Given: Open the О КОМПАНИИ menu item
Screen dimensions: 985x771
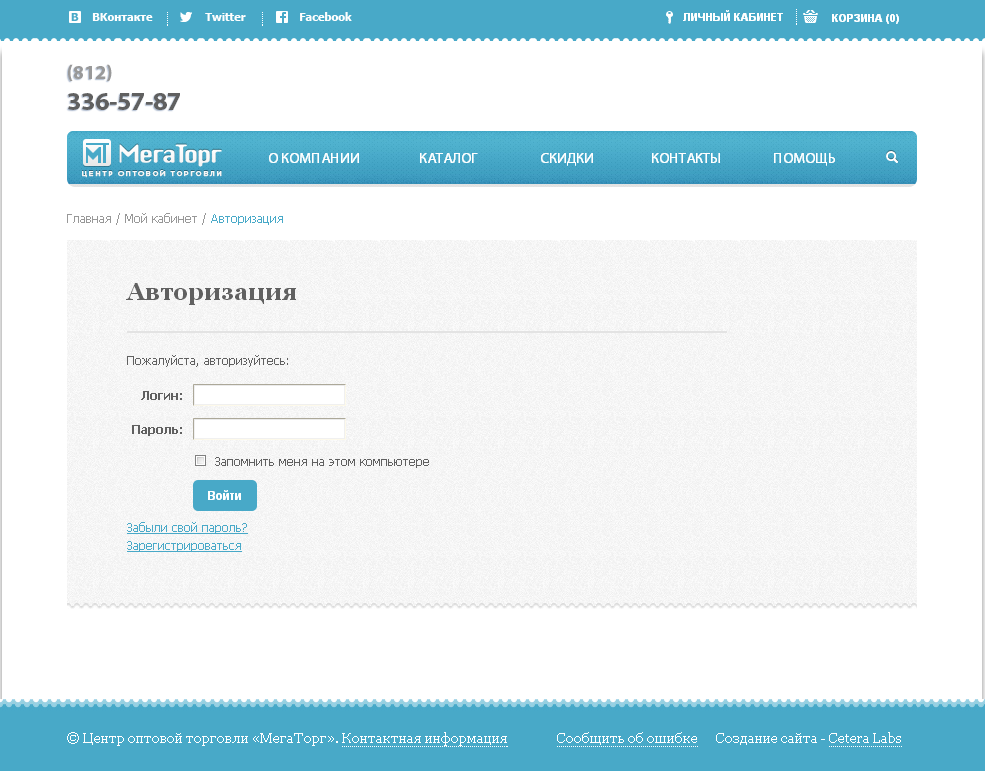Looking at the screenshot, I should coord(313,157).
